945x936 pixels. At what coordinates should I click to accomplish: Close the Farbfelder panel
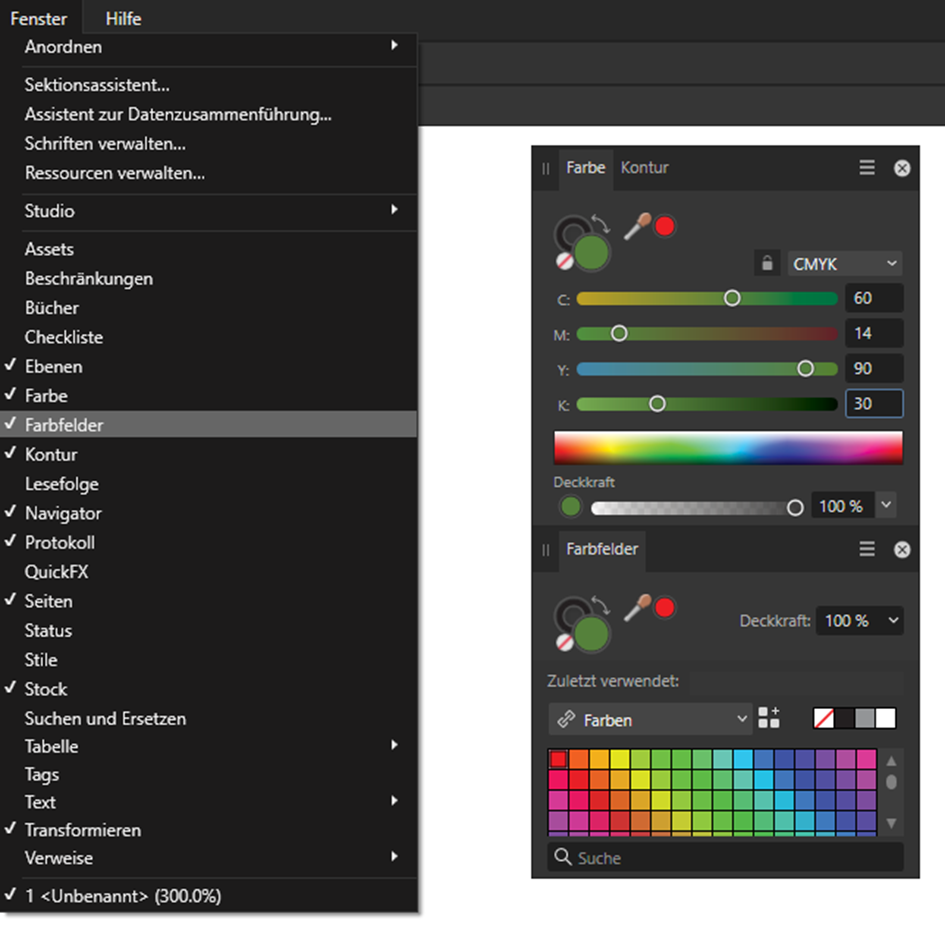[x=902, y=550]
